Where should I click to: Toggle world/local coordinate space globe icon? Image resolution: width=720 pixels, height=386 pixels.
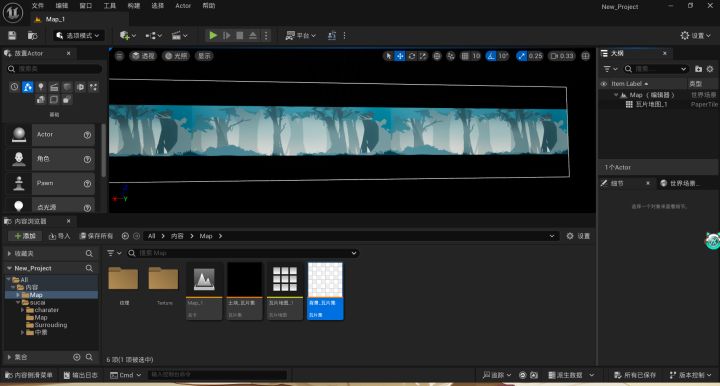(437, 56)
